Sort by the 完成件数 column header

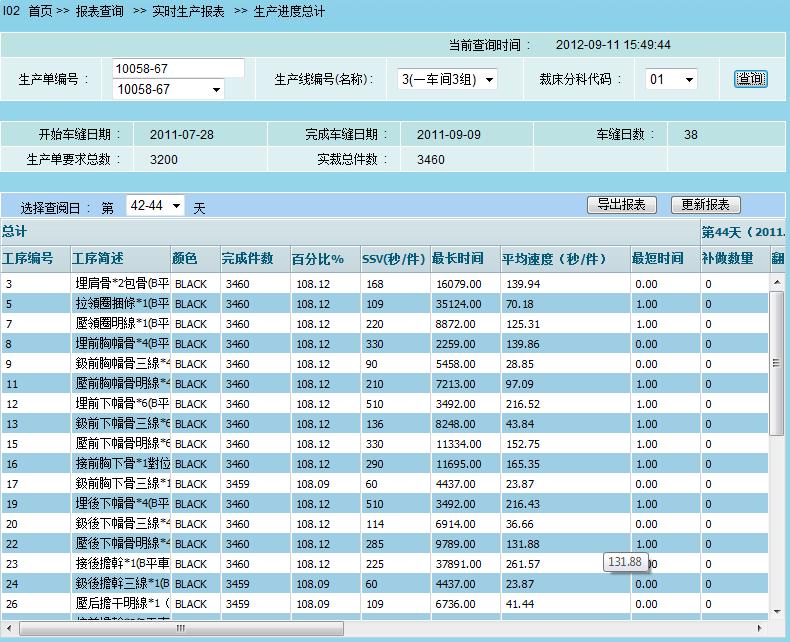coord(248,259)
